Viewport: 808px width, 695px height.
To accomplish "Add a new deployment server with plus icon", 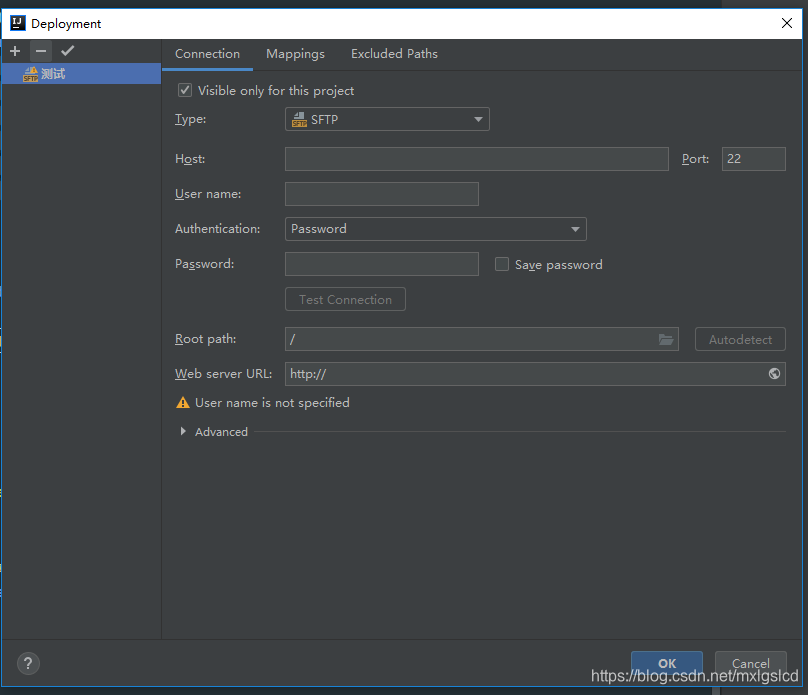I will click(15, 51).
